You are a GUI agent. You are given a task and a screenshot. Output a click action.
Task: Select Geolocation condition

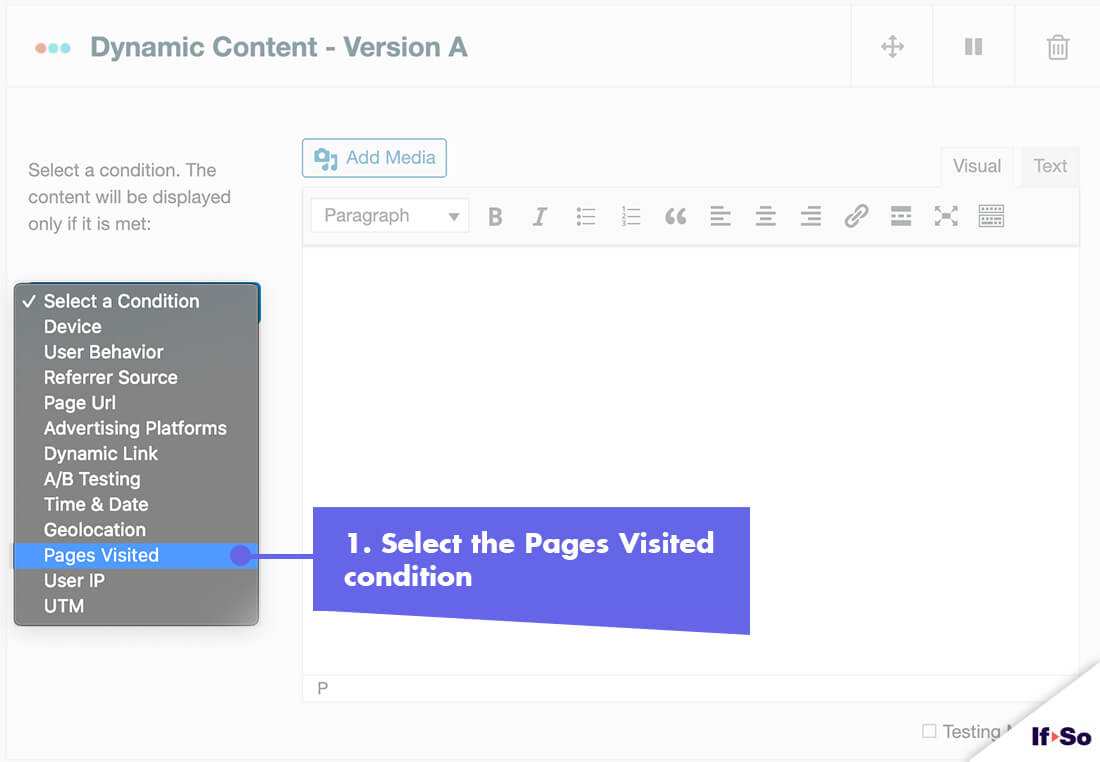click(136, 530)
